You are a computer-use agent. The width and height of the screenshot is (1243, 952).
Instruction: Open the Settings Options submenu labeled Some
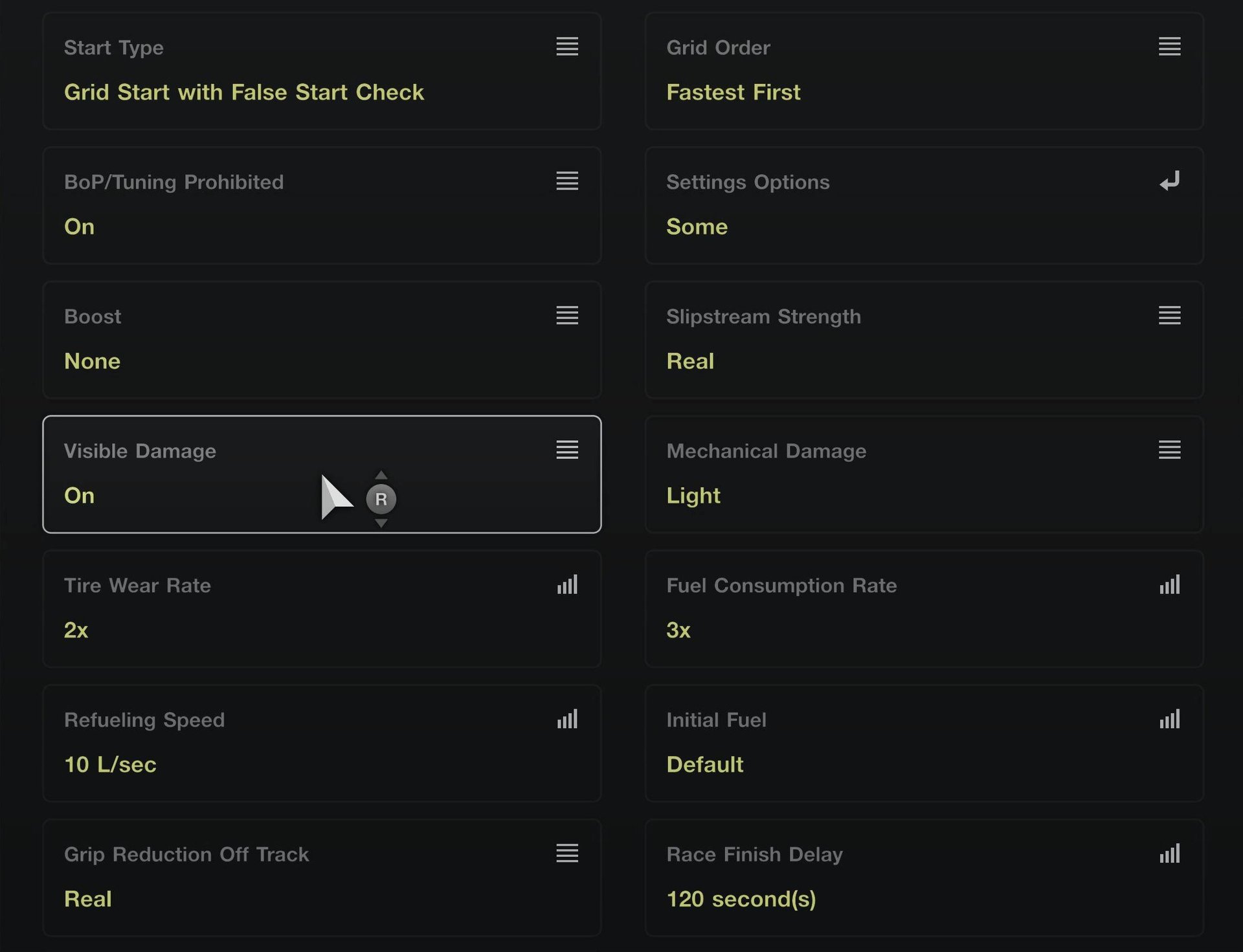point(697,227)
